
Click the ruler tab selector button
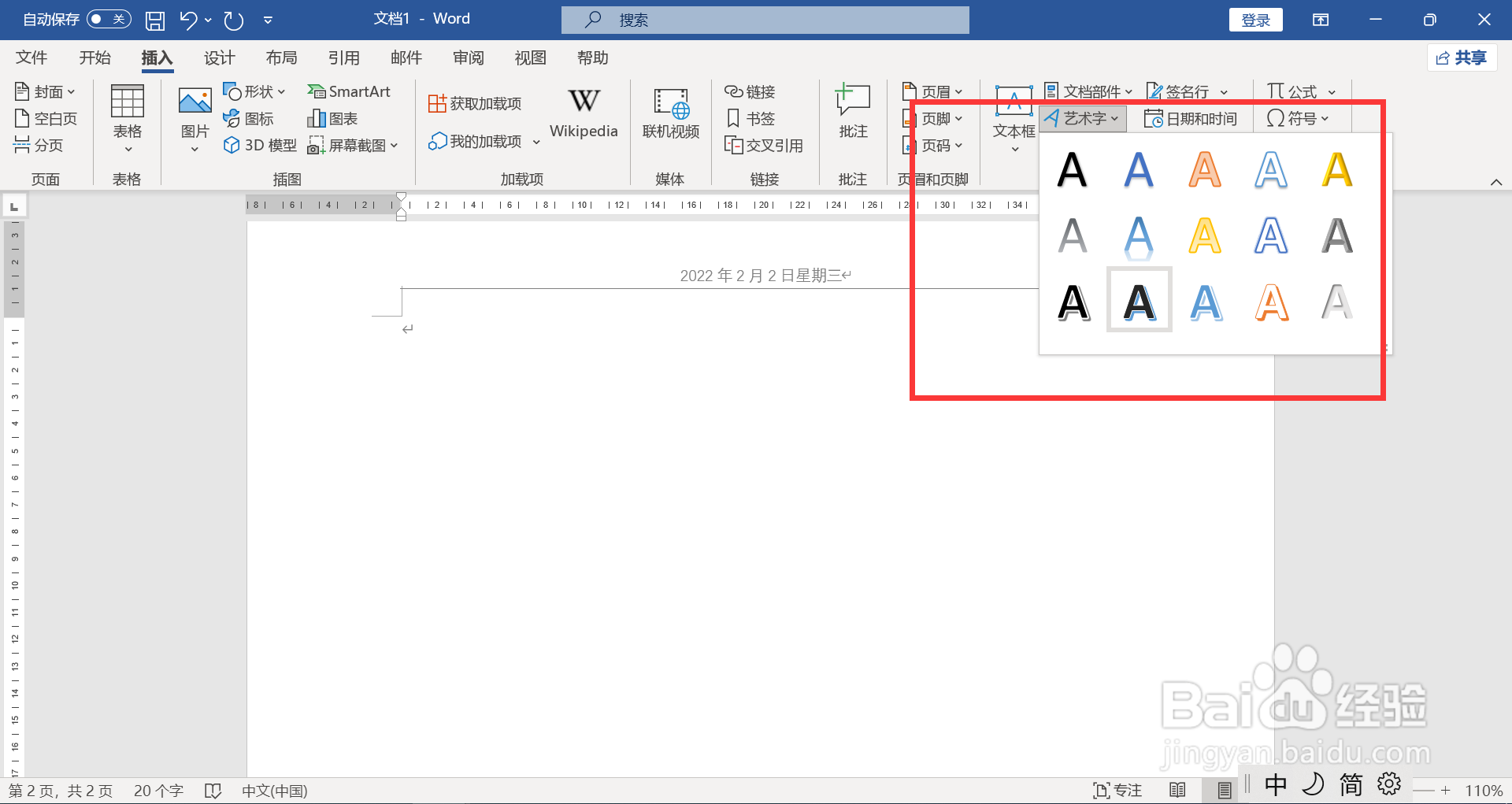(x=14, y=206)
